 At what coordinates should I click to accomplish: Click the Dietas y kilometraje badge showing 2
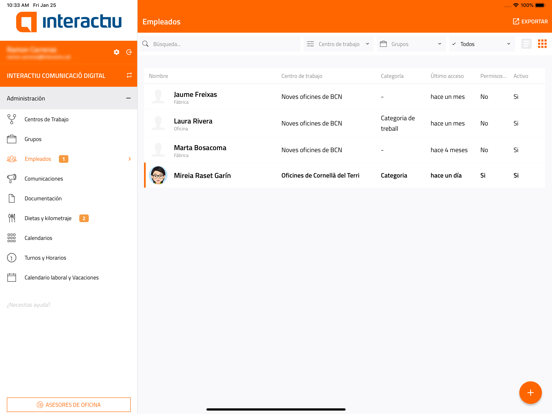click(84, 218)
